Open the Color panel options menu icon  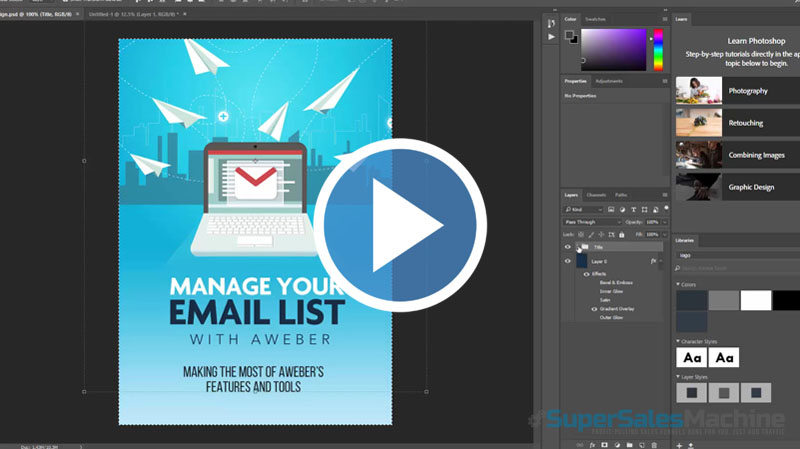665,19
